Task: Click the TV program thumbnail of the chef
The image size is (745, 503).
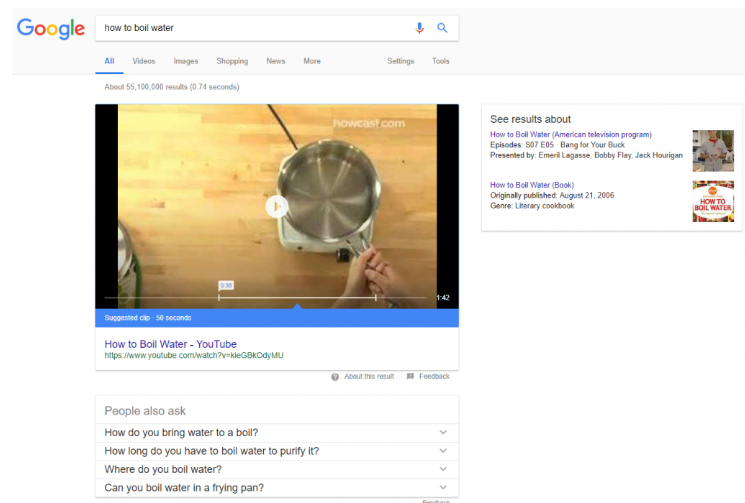Action: point(713,151)
